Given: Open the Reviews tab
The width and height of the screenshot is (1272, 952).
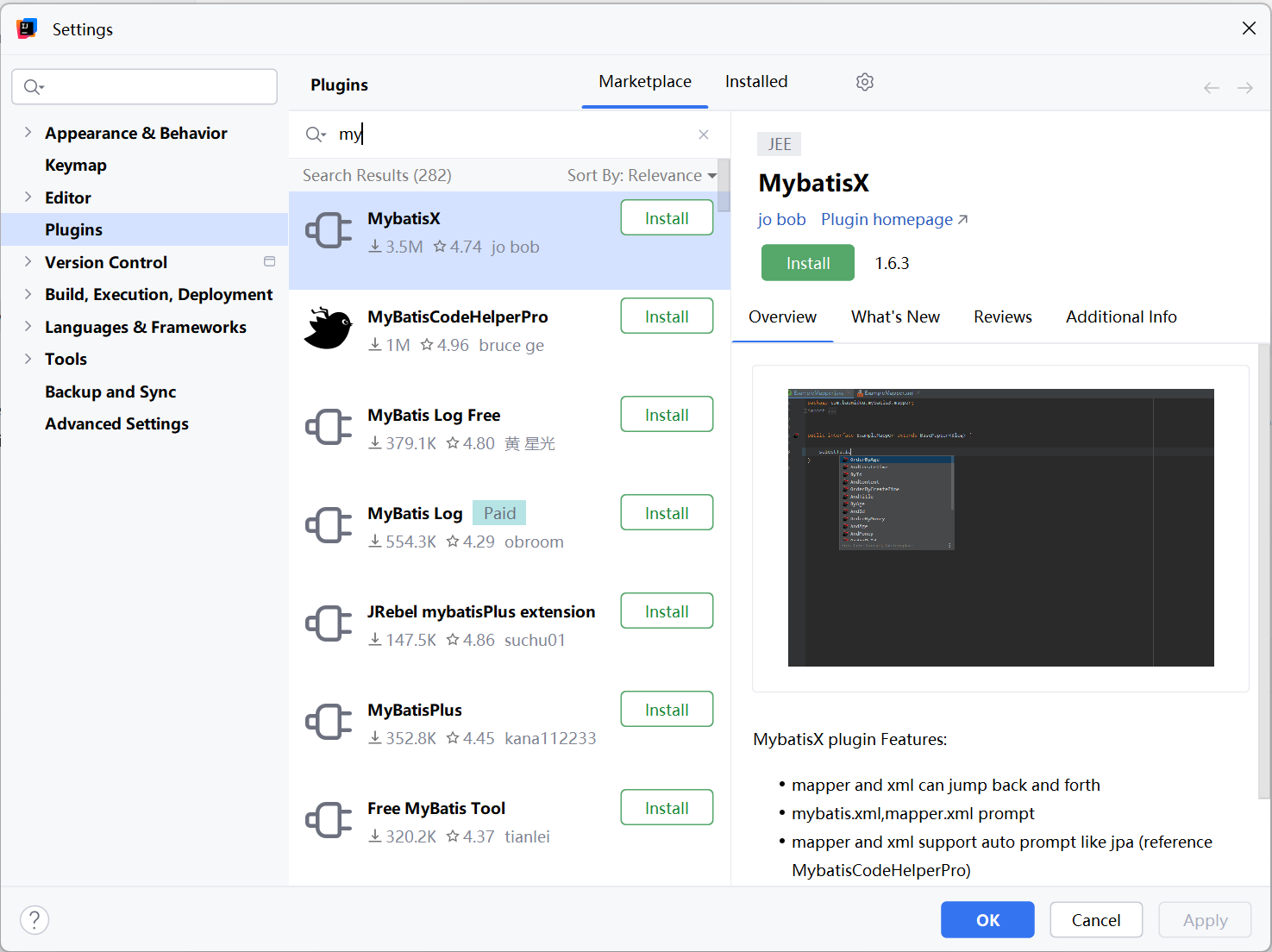Looking at the screenshot, I should [x=1003, y=316].
